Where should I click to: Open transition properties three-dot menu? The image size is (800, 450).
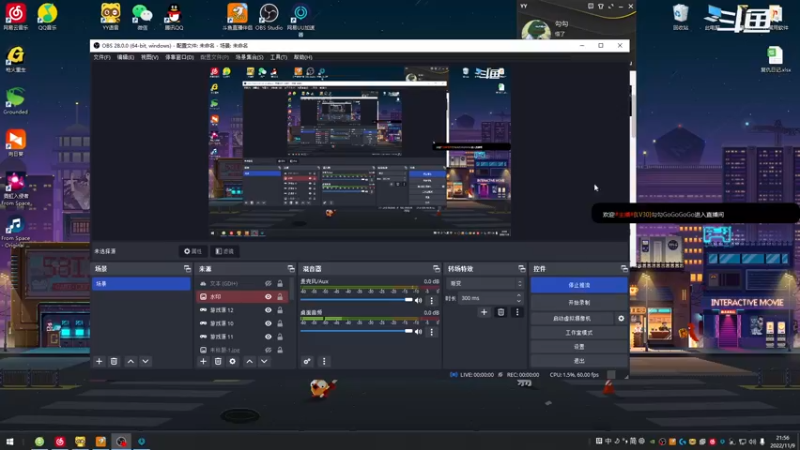tap(517, 312)
